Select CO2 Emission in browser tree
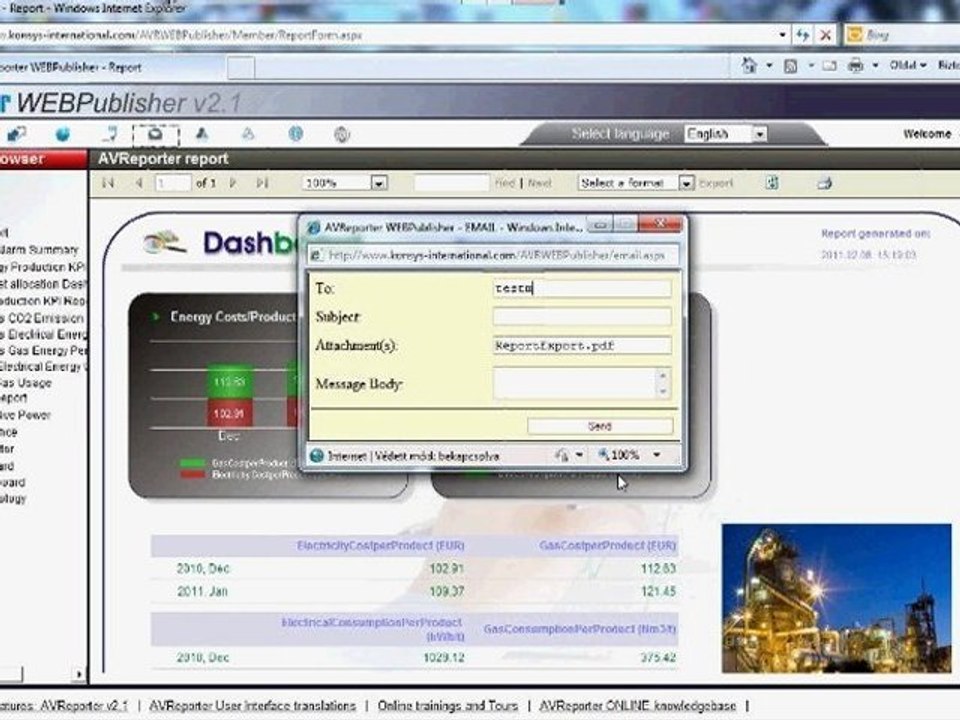Image resolution: width=960 pixels, height=720 pixels. coord(42,318)
